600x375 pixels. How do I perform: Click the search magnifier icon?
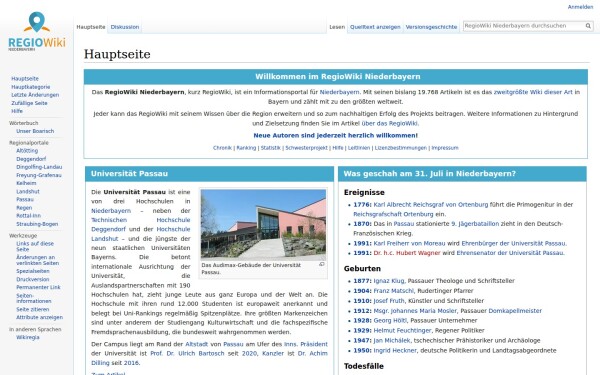click(x=588, y=26)
